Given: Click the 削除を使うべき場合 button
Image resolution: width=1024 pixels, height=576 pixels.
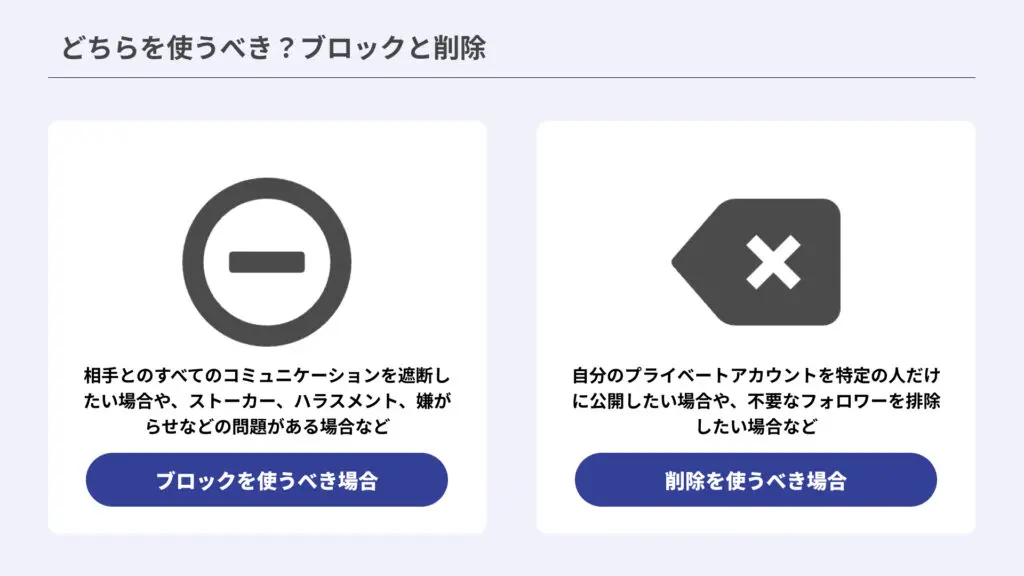Looking at the screenshot, I should pos(756,480).
